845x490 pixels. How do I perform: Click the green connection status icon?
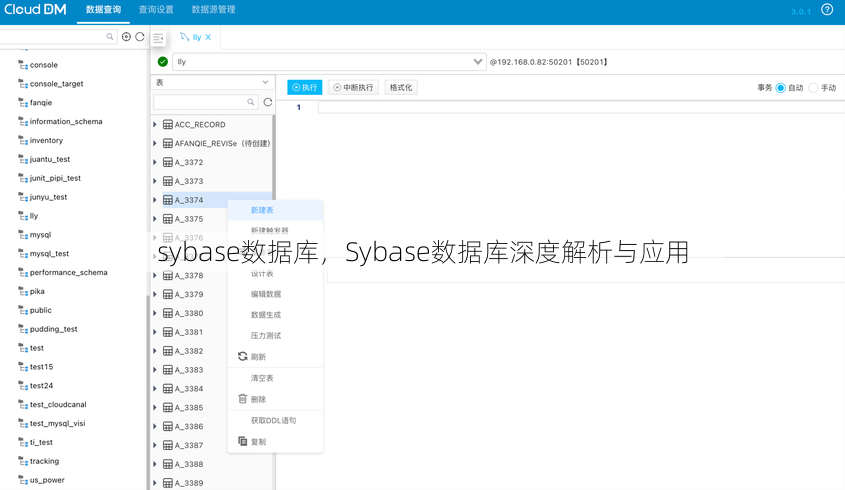163,61
